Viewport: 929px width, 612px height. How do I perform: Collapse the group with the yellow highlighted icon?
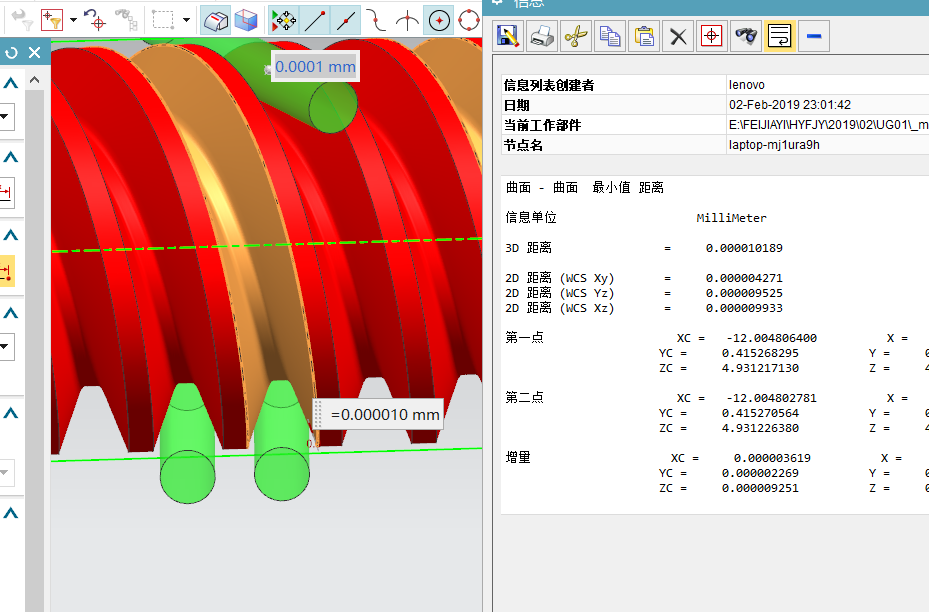click(11, 235)
